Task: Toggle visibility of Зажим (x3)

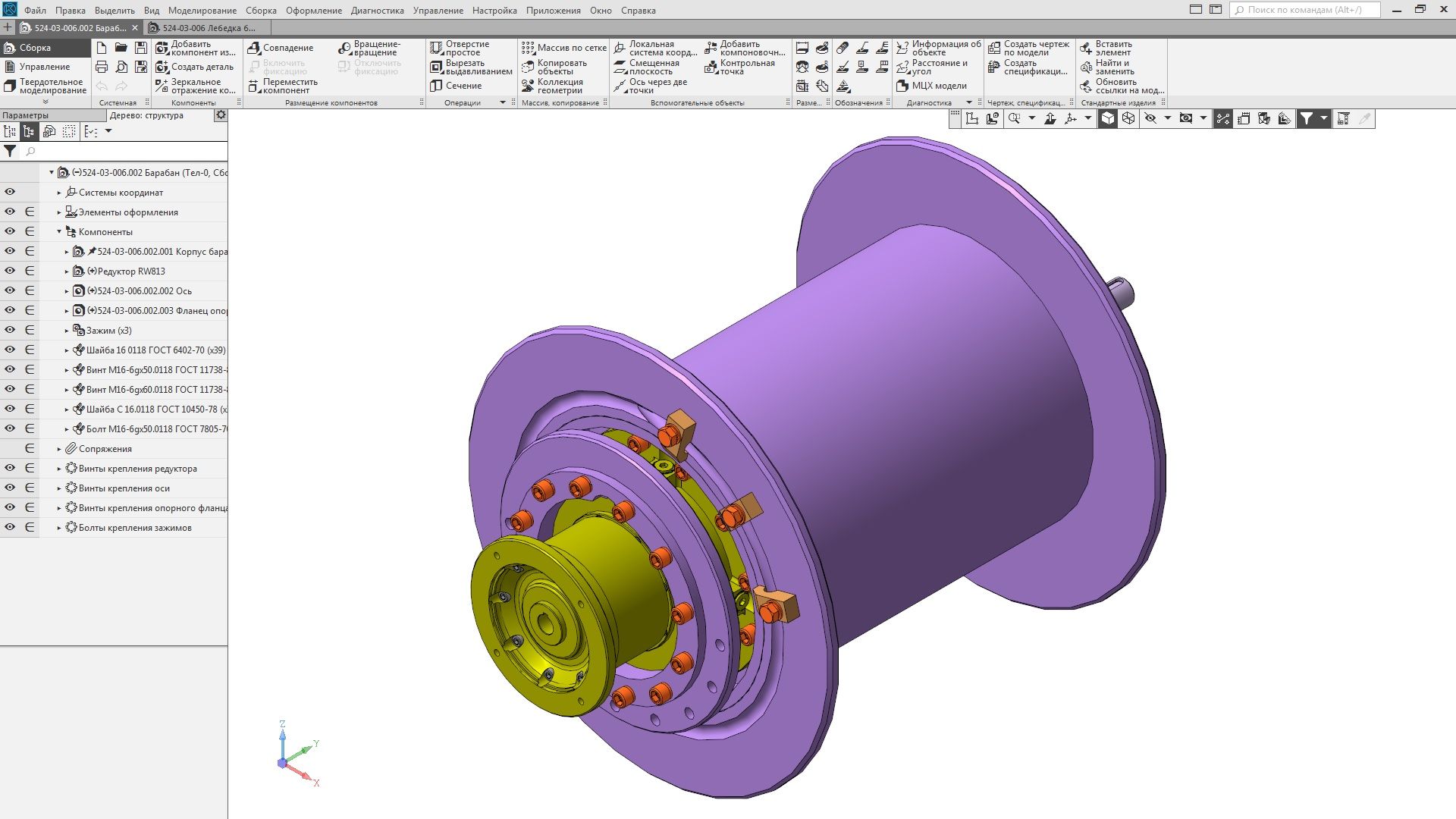Action: (10, 330)
